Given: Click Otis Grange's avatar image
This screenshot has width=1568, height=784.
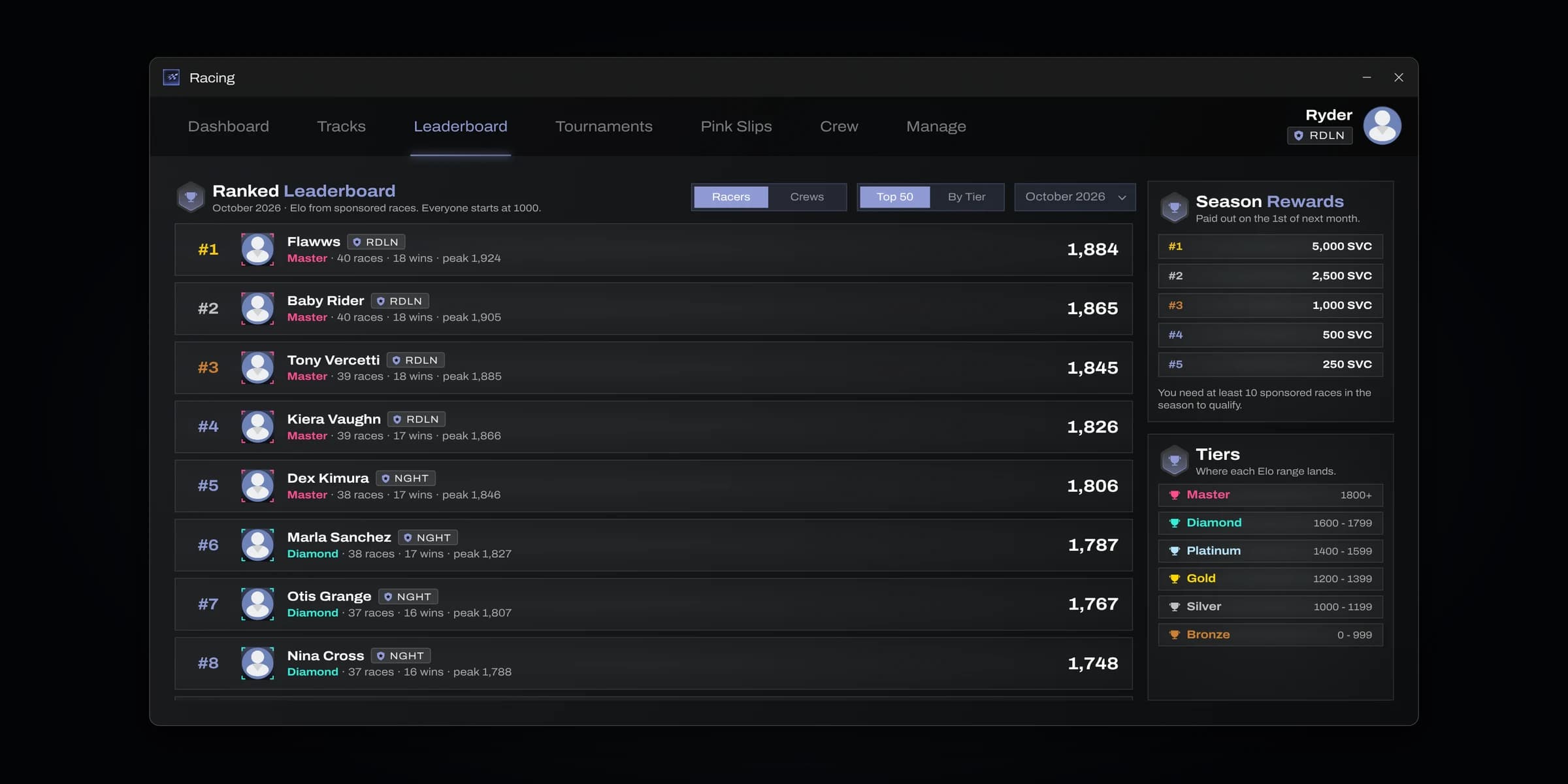Looking at the screenshot, I should (257, 604).
